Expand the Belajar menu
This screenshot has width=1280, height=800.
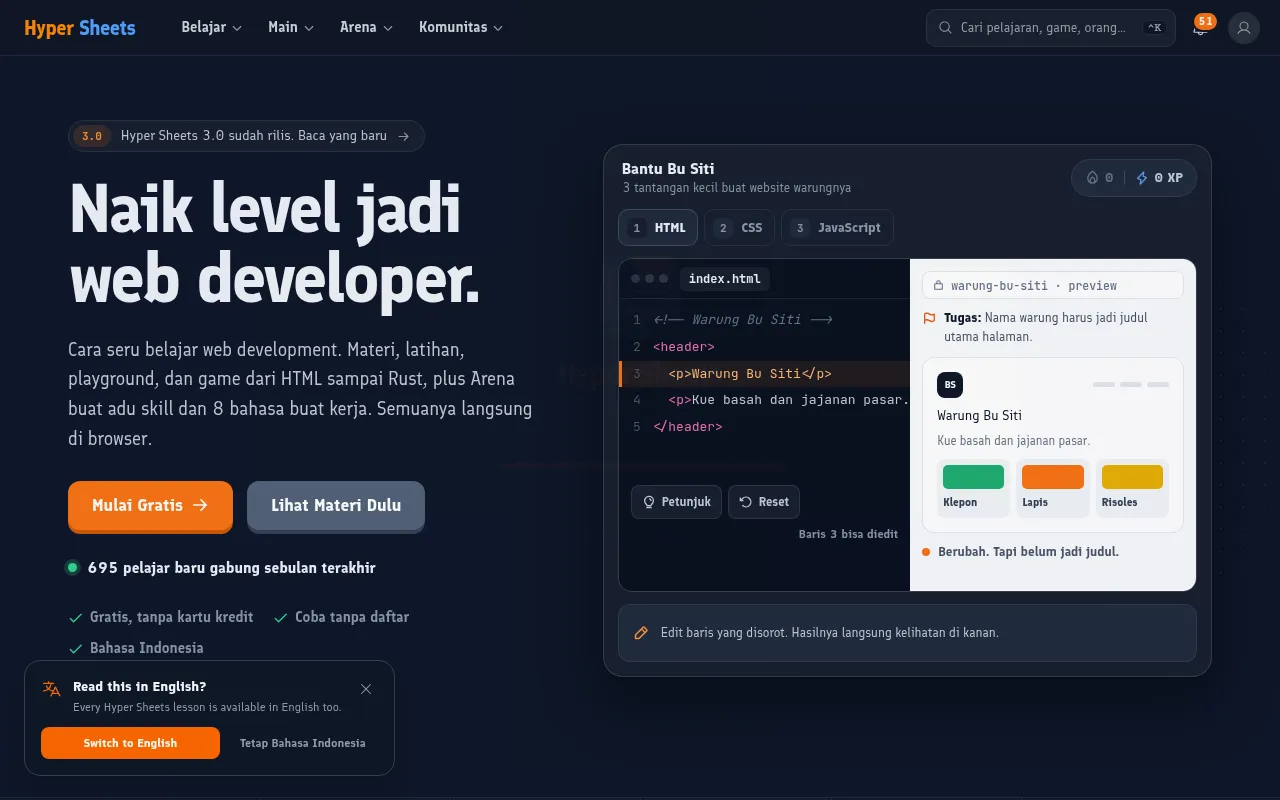coord(211,28)
